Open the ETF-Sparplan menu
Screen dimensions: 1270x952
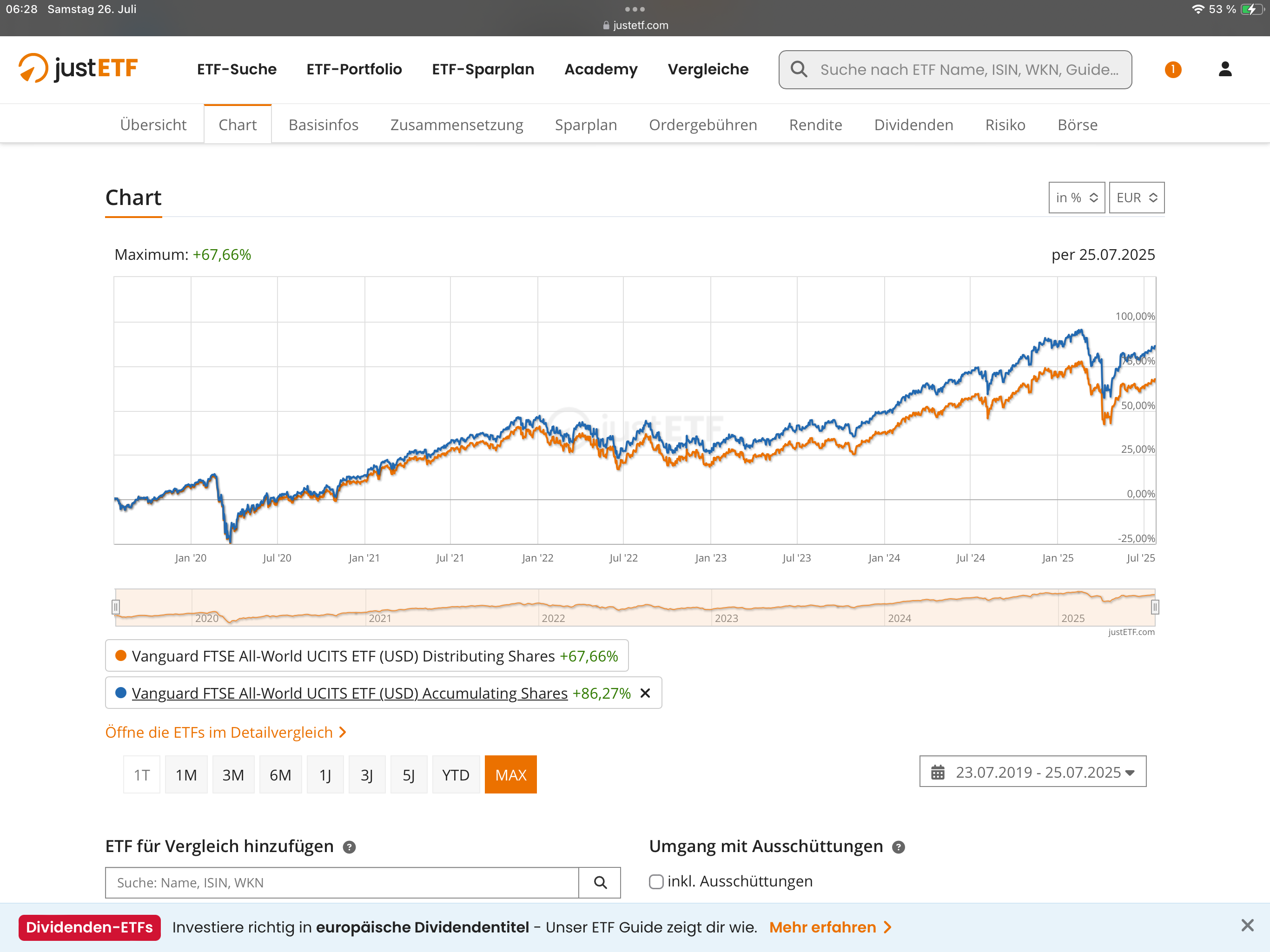(483, 69)
